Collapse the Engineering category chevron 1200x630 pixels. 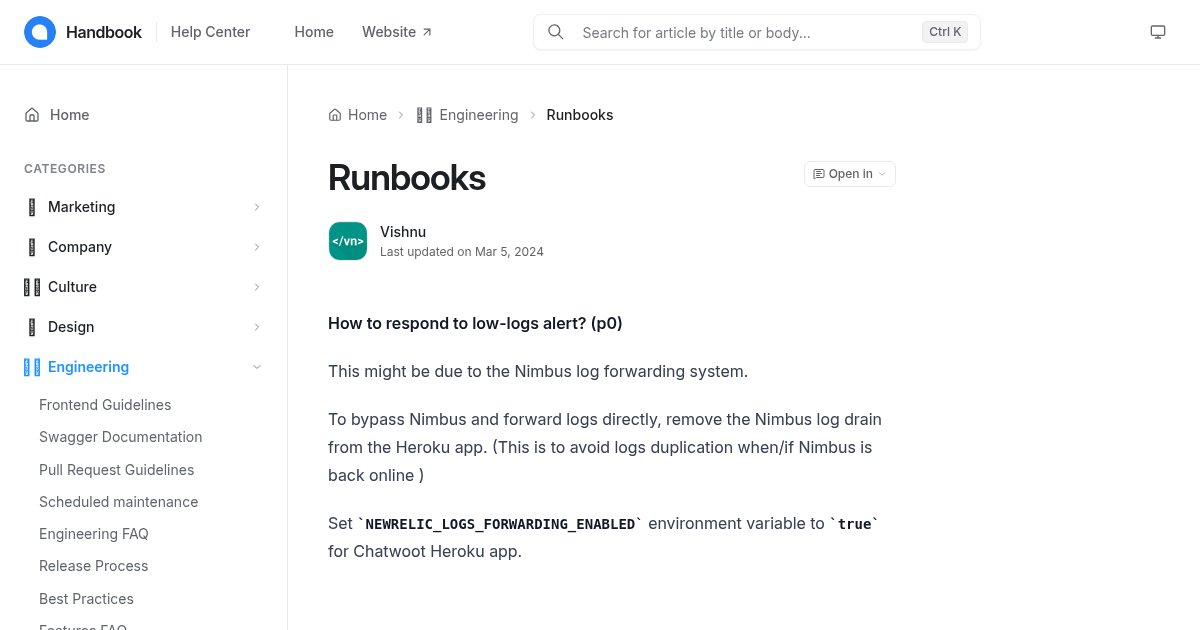click(257, 367)
